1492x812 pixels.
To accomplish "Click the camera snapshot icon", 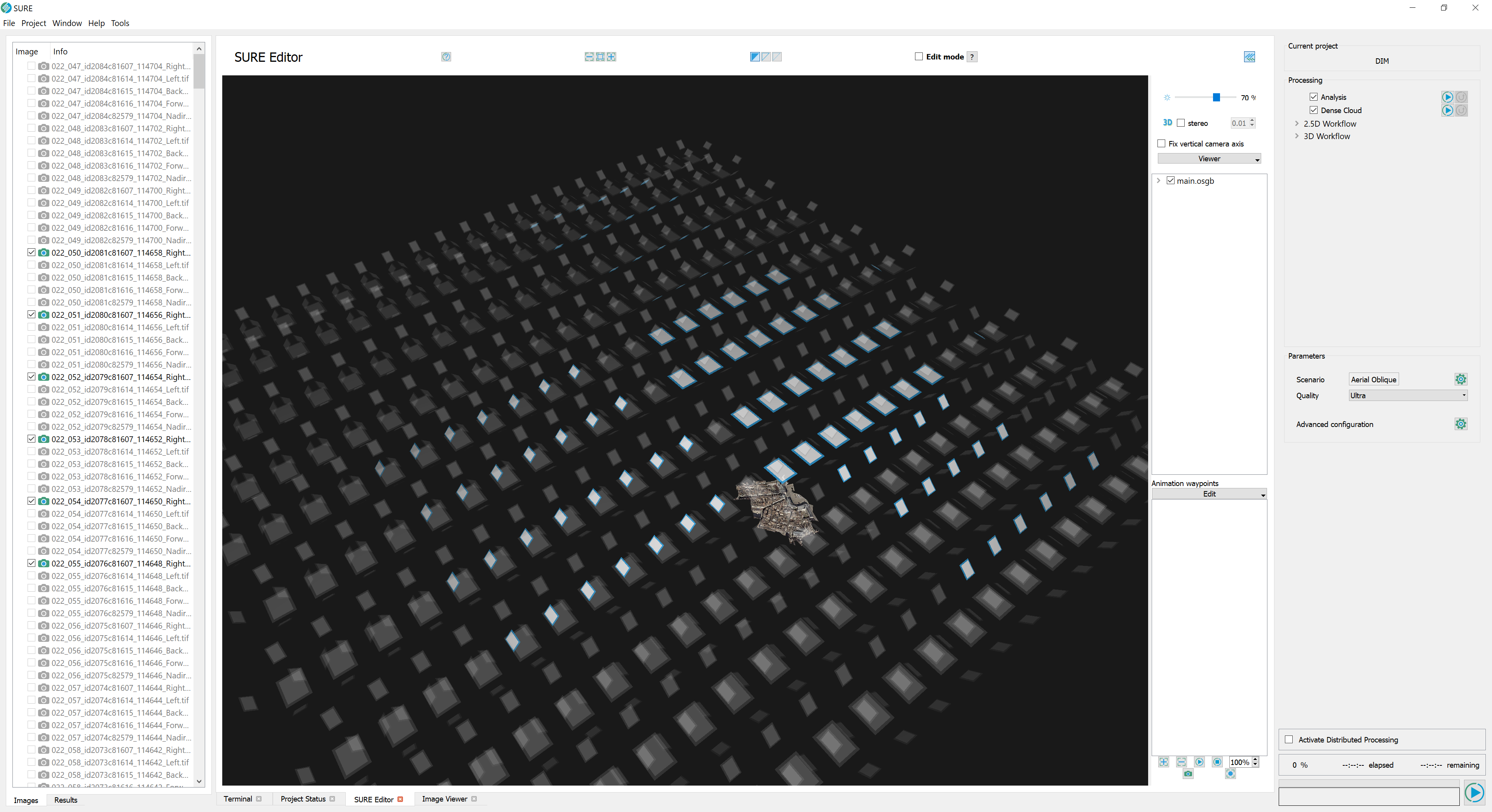I will (x=1188, y=774).
